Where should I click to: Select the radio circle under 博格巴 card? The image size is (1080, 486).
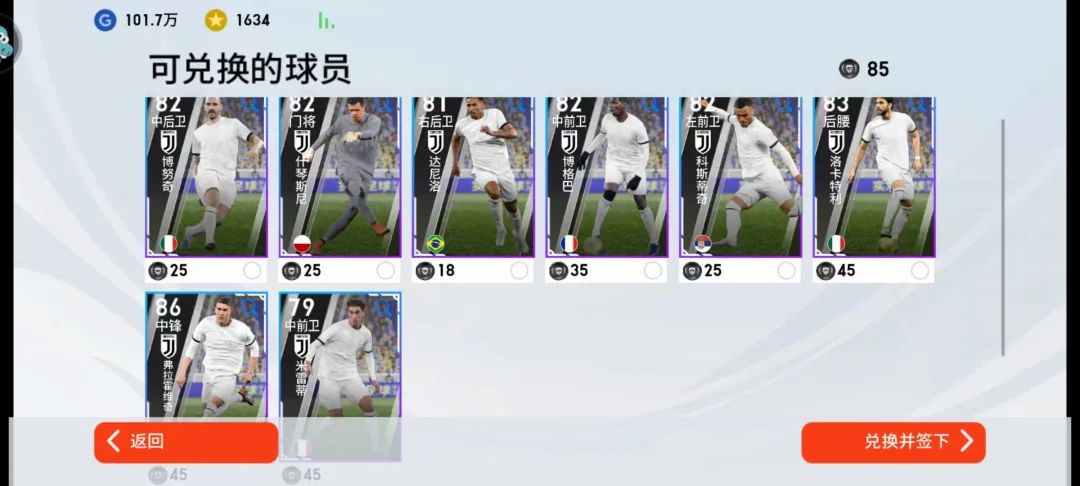pyautogui.click(x=652, y=271)
